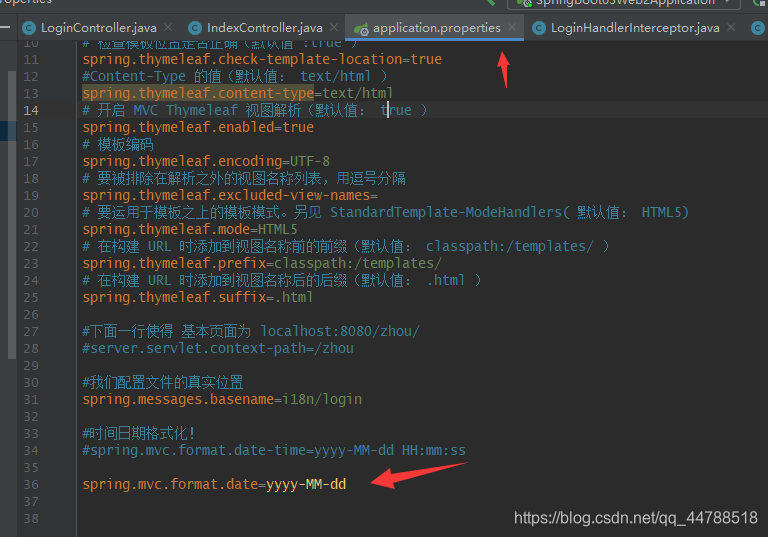Click the '#Content-Type 的值' comment line
This screenshot has height=537, width=768.
coord(235,76)
